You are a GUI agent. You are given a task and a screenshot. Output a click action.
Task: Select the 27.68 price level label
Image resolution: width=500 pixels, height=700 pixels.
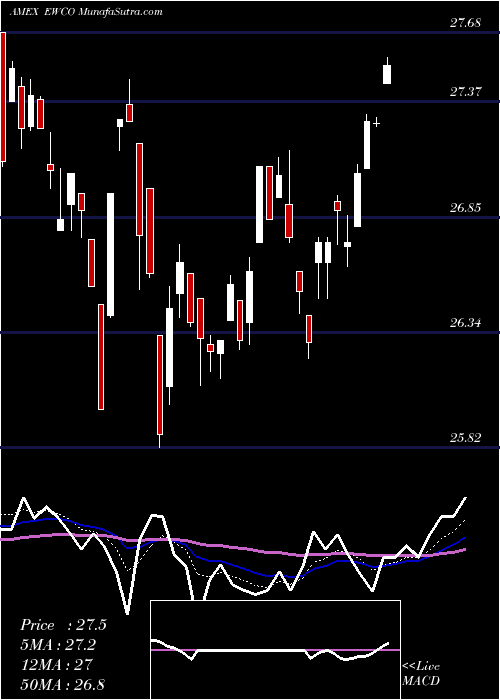465,23
